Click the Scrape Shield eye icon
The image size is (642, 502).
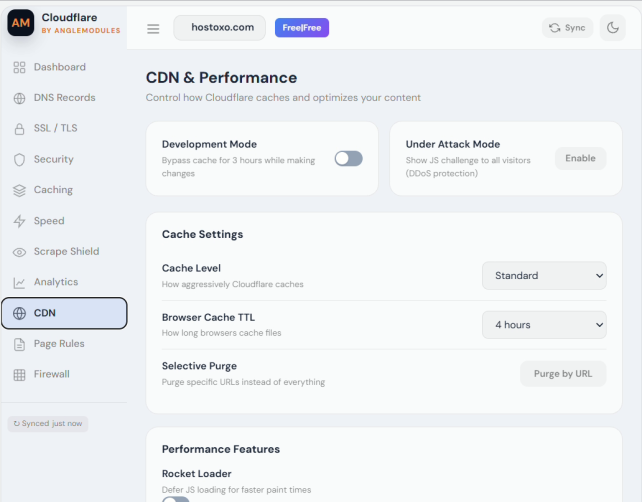click(19, 252)
